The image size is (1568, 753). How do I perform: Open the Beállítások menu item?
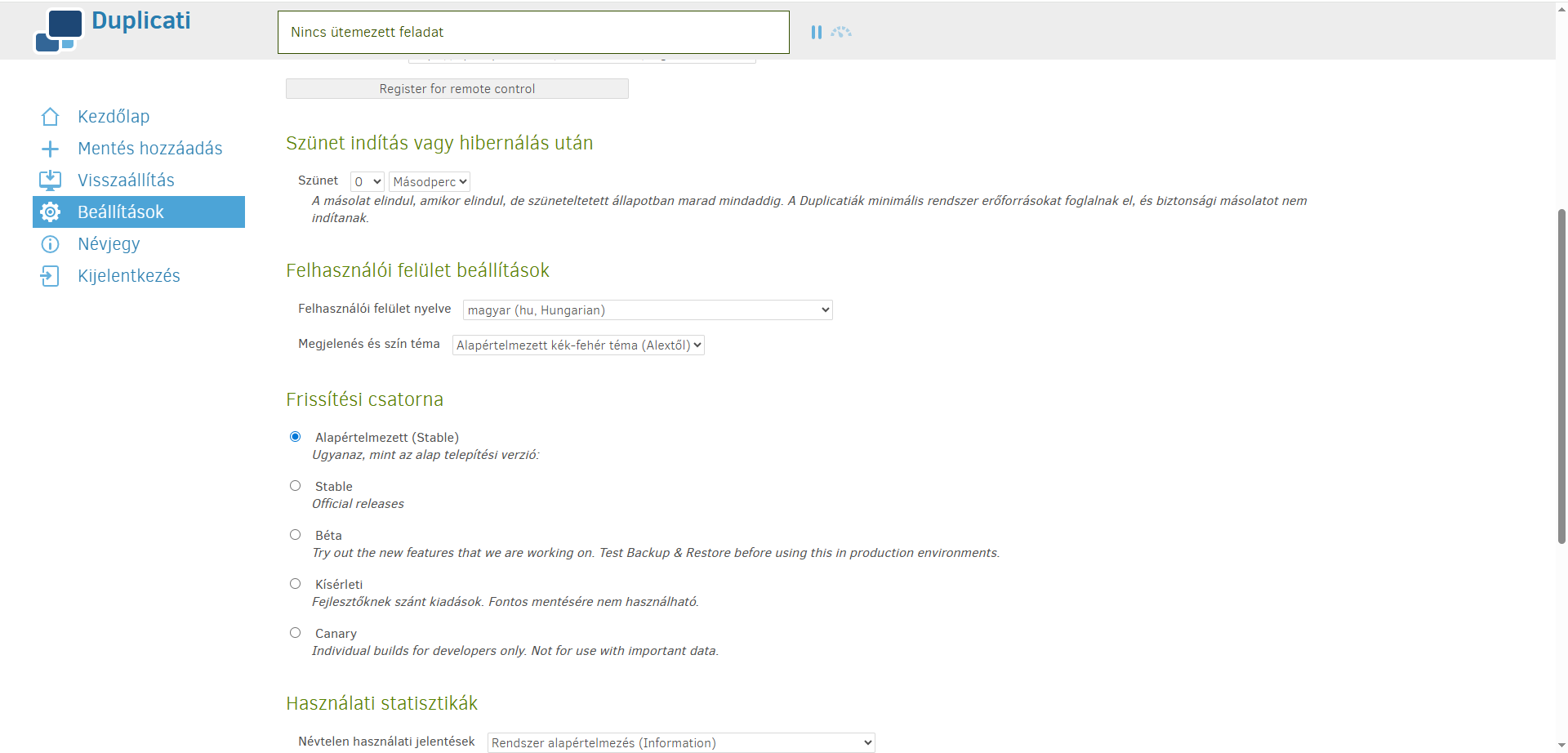[x=121, y=212]
